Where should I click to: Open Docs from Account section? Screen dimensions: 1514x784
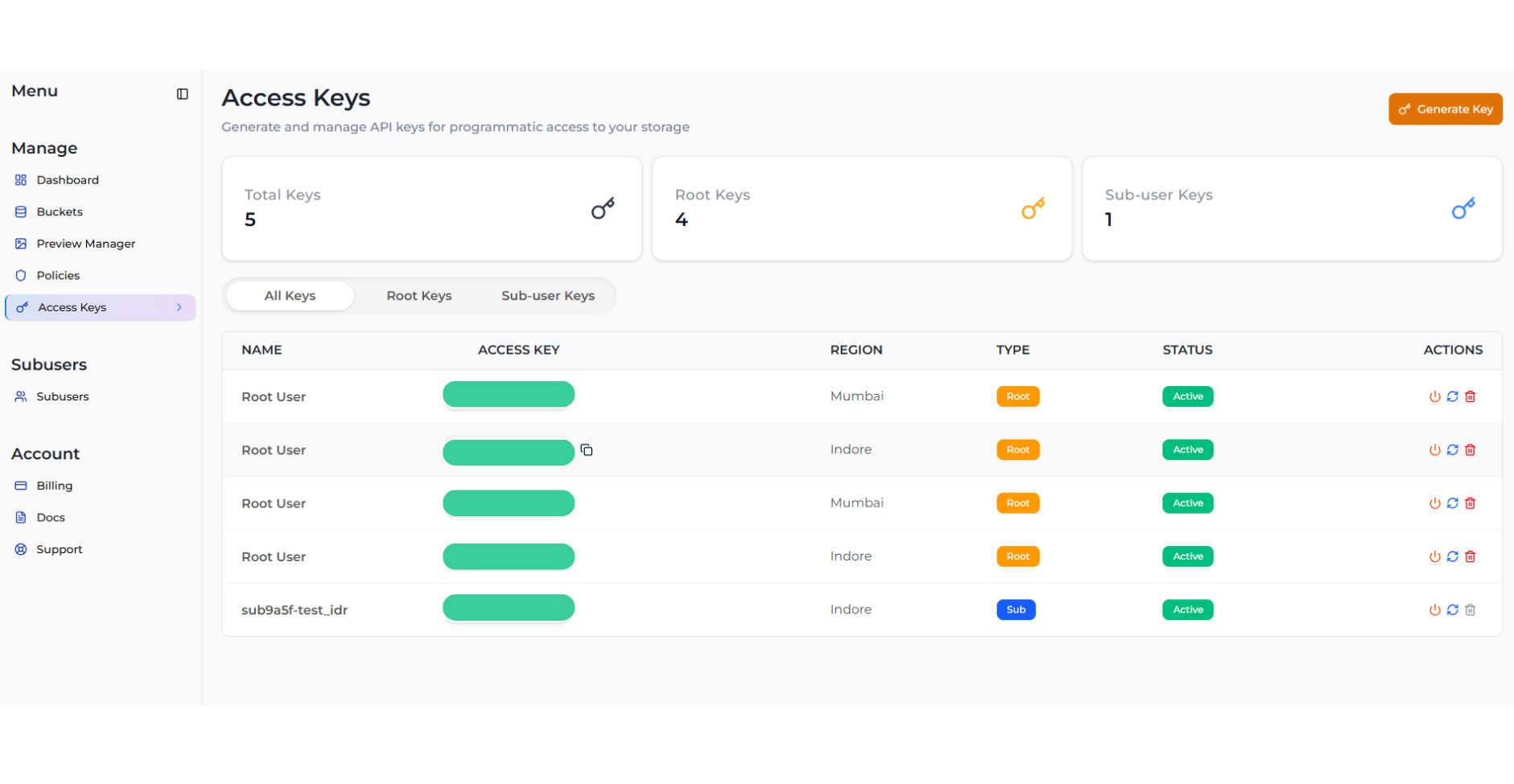tap(51, 517)
